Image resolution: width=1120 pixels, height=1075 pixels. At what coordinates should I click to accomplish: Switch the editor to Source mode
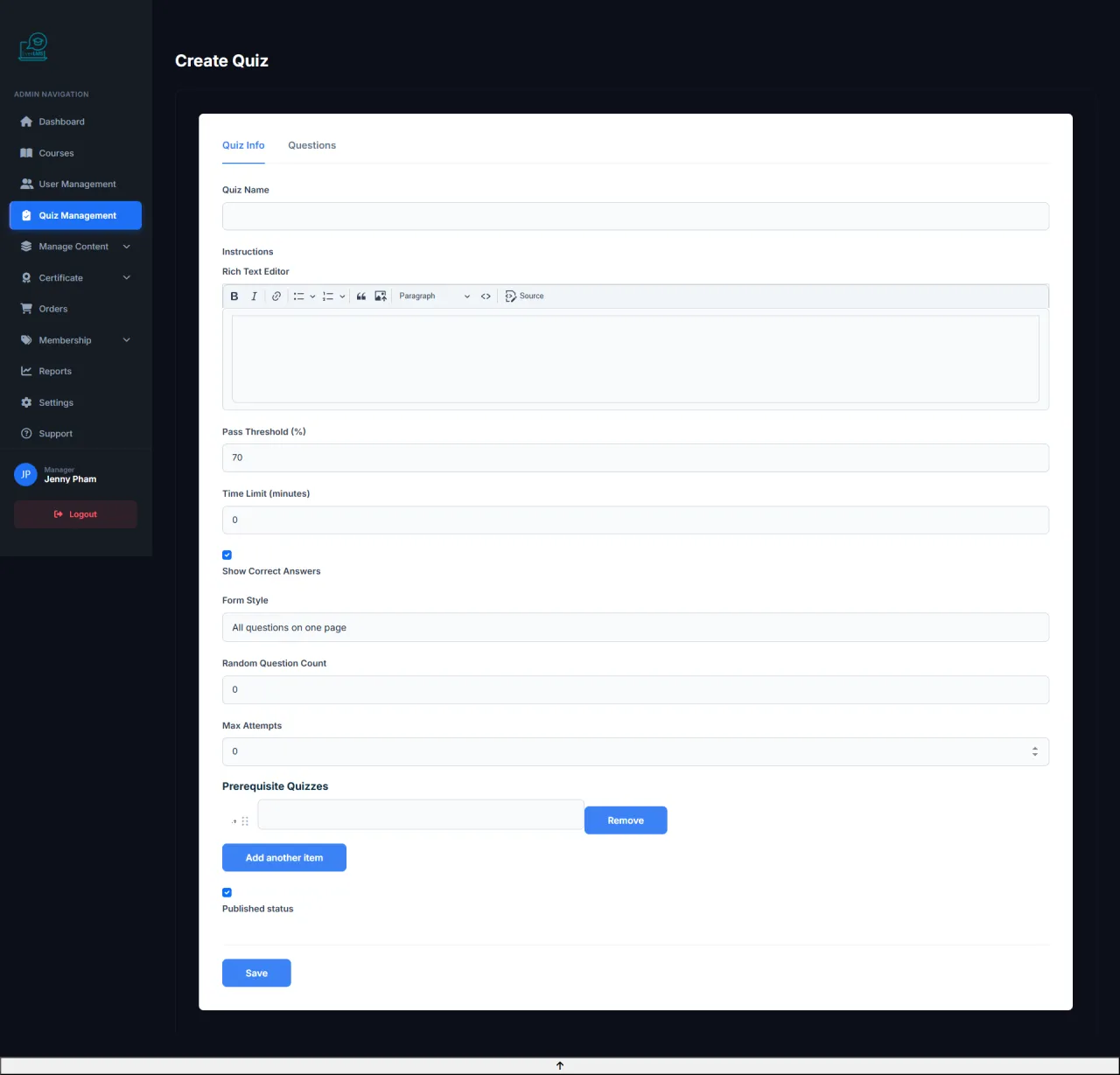point(524,297)
